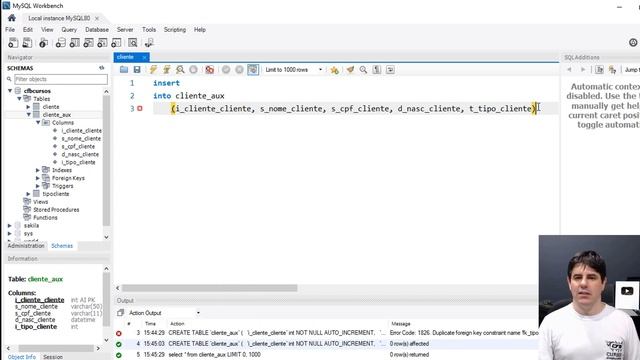
Task: Click the editor horizontal scrollbar thumb
Action: (209, 288)
